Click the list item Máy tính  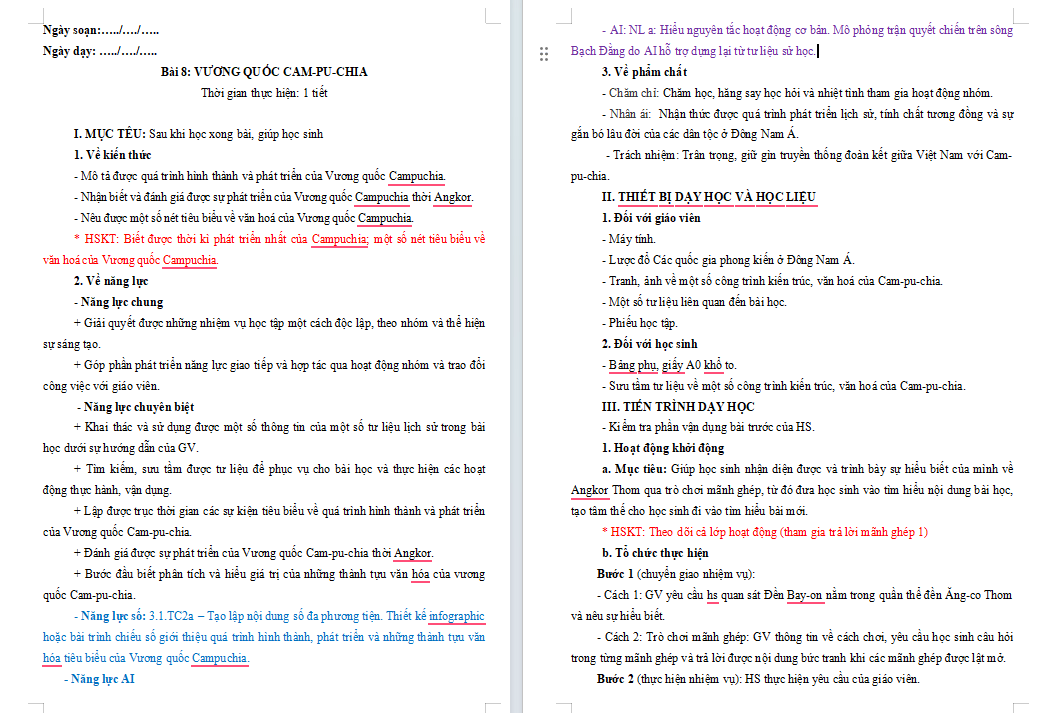(x=628, y=238)
